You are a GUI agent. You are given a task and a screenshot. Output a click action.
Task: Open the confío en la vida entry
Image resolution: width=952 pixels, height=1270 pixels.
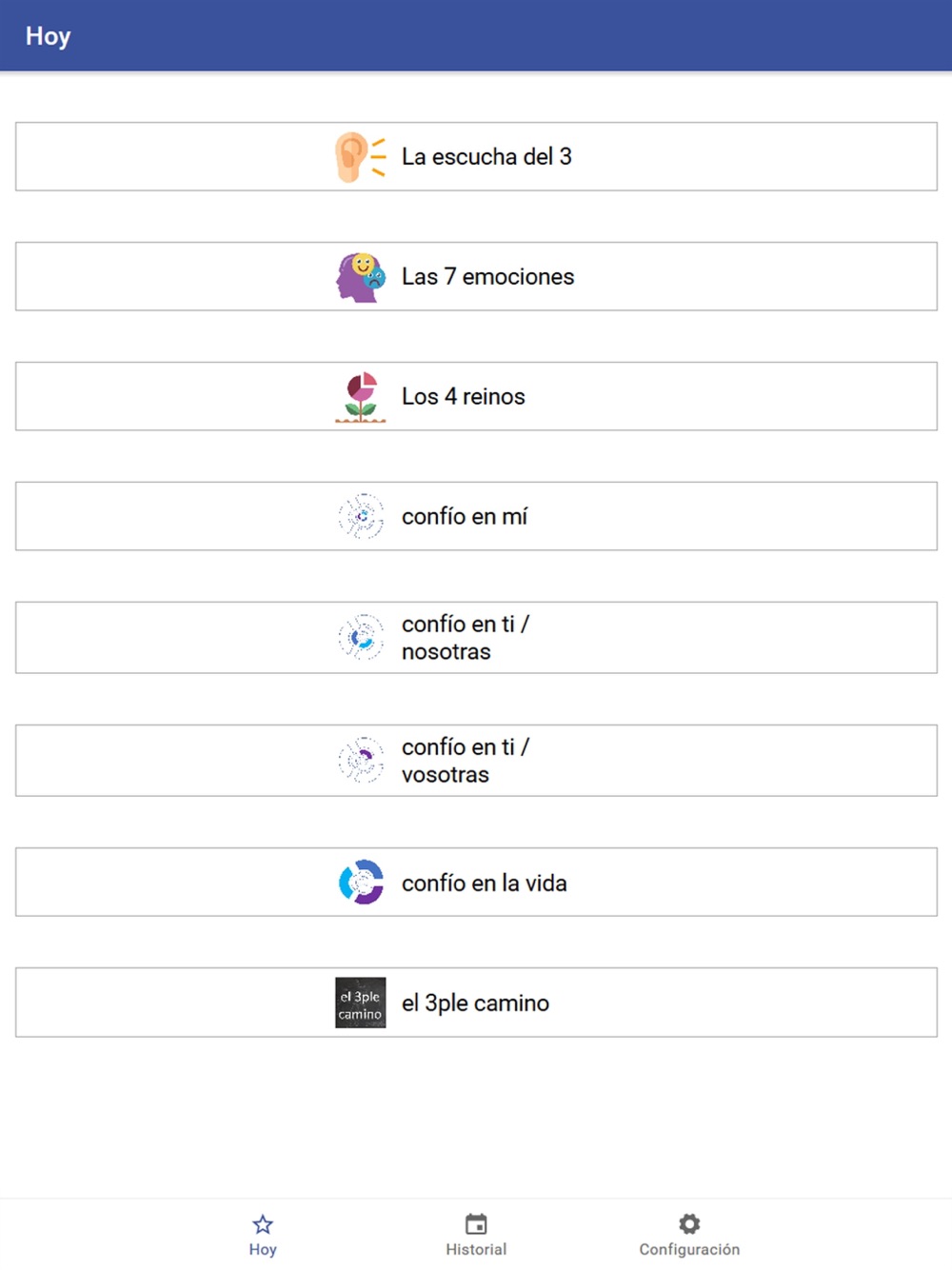pyautogui.click(x=476, y=883)
